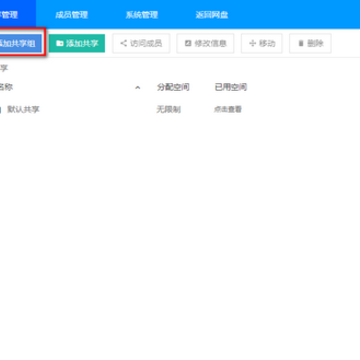360x360 pixels.
Task: Click the edit icon beside 修改信息
Action: click(x=188, y=43)
